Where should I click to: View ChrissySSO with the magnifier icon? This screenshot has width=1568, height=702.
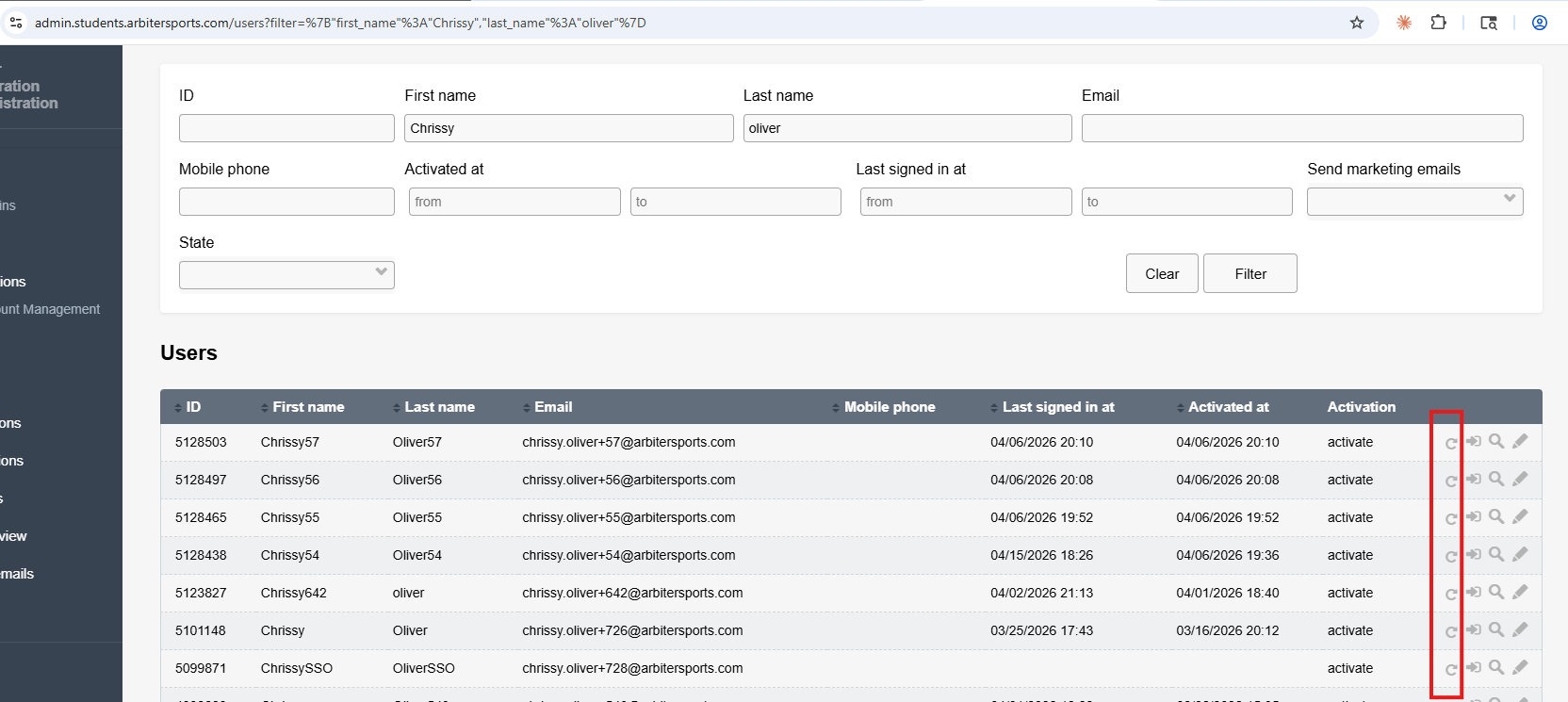pyautogui.click(x=1496, y=667)
